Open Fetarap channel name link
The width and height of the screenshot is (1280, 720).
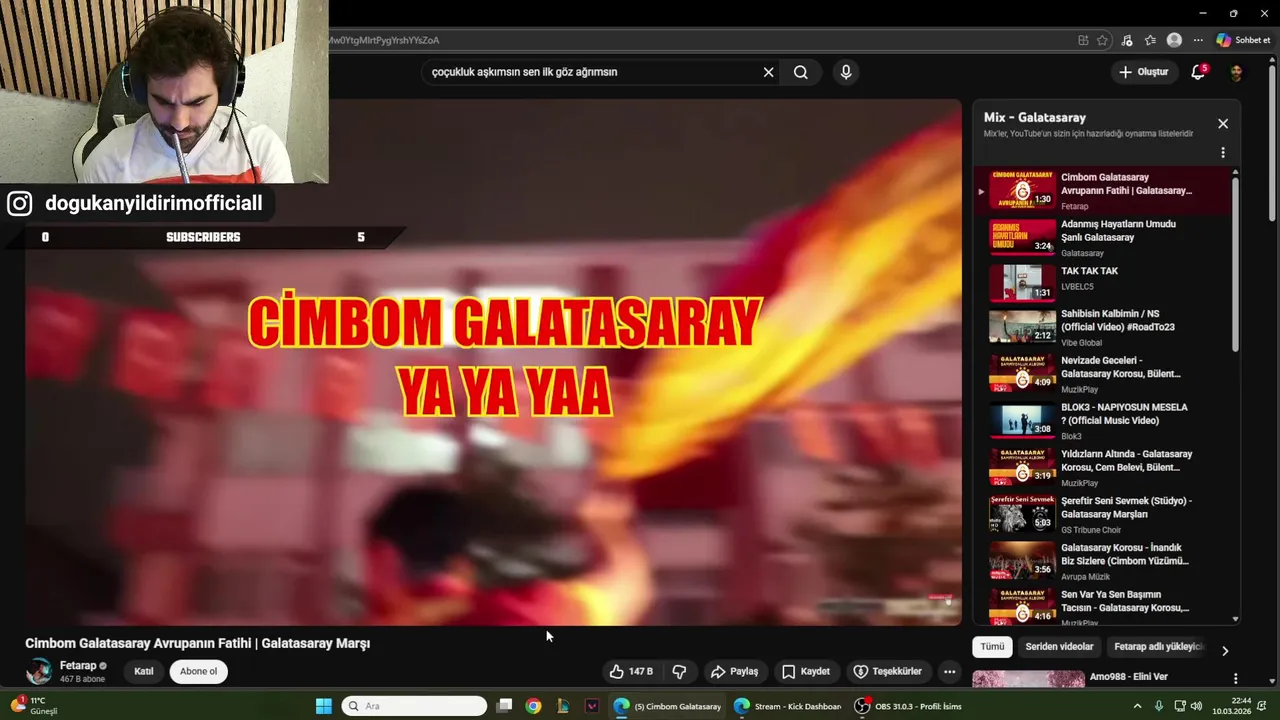78,665
